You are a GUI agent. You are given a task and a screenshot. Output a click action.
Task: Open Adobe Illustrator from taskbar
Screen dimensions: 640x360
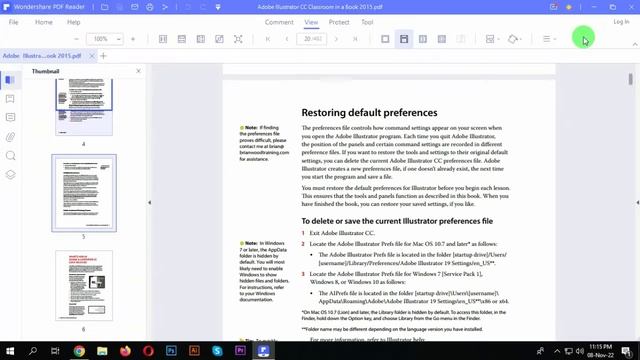point(194,351)
